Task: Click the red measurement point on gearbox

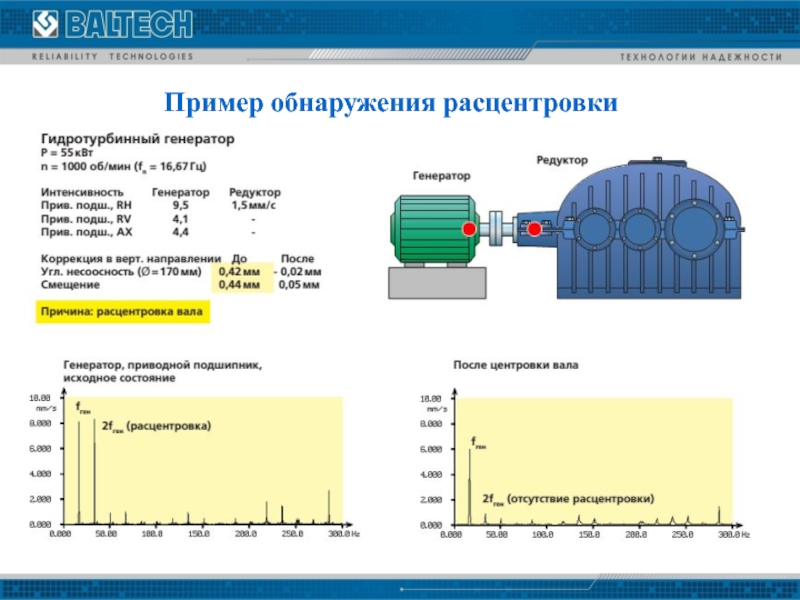Action: tap(534, 229)
